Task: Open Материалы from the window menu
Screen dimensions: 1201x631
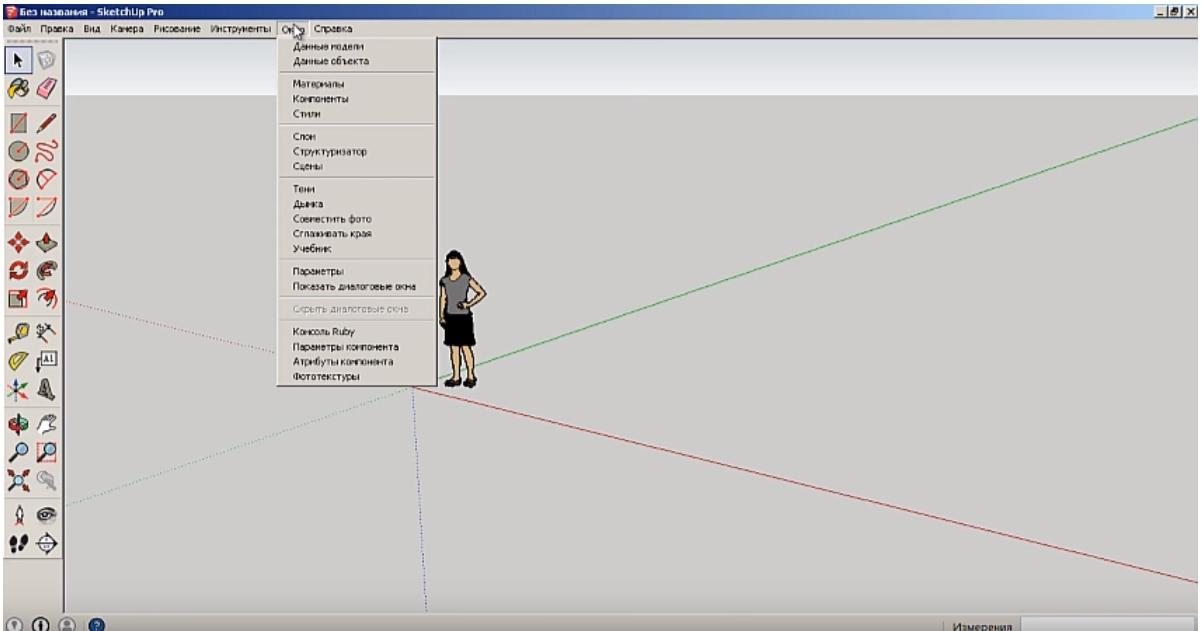Action: tap(318, 84)
